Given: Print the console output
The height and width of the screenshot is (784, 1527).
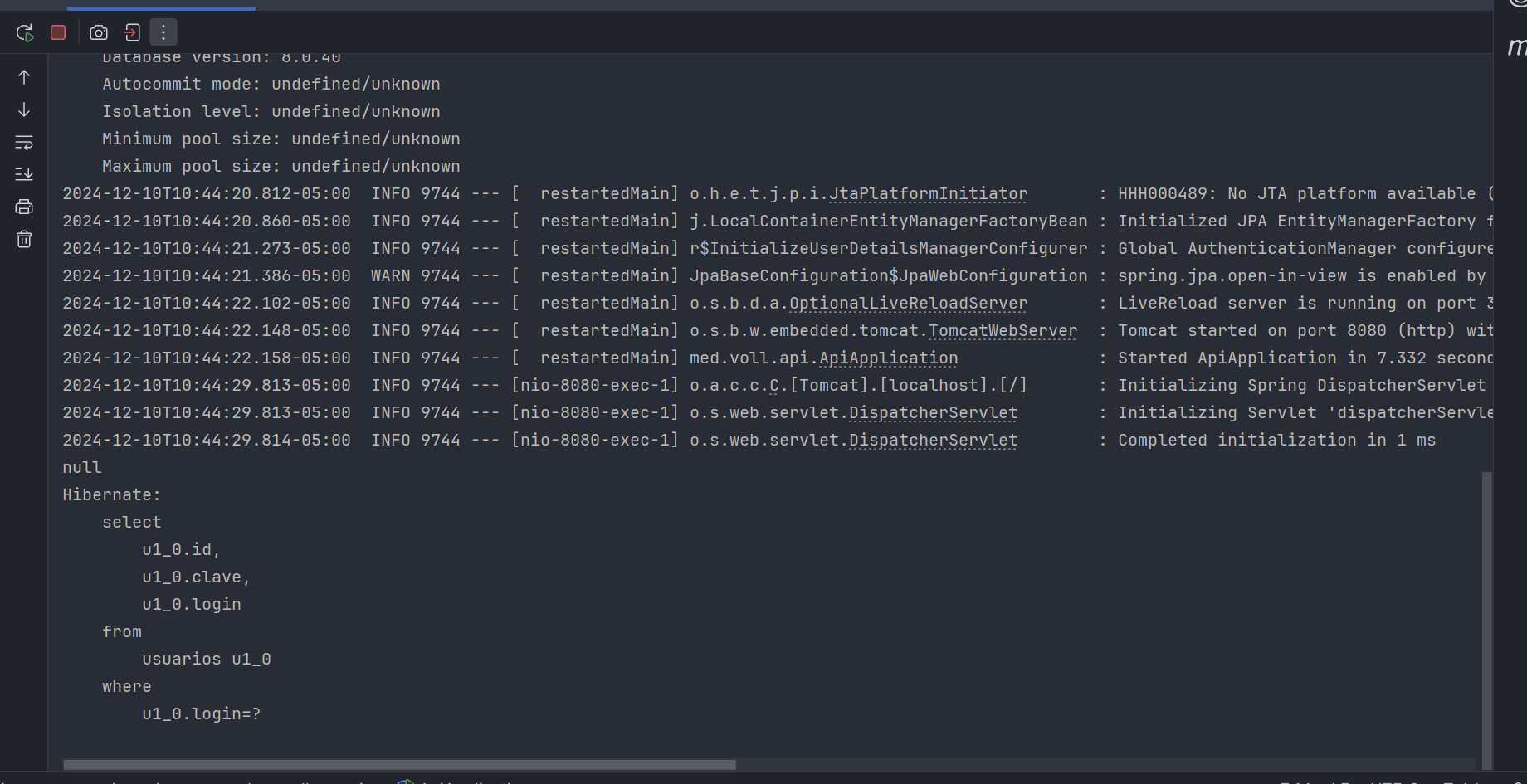Looking at the screenshot, I should [x=24, y=207].
